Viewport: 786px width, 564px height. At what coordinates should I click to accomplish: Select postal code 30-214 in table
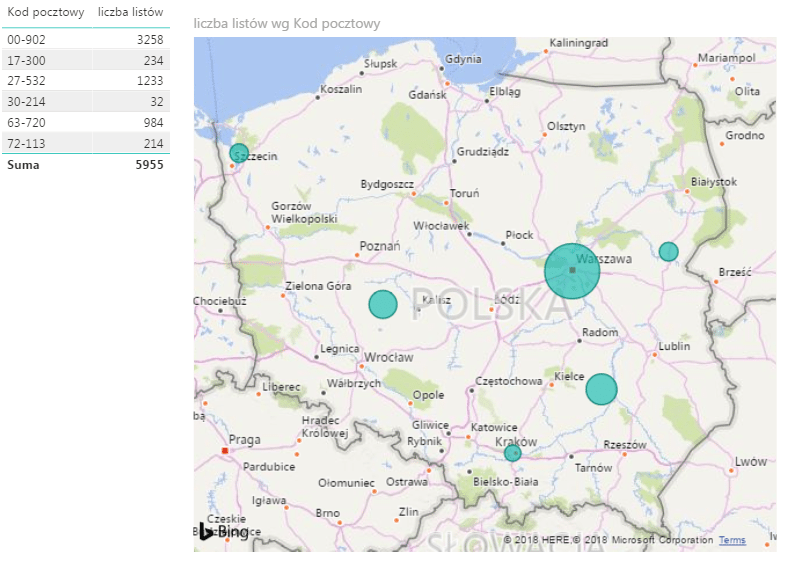coord(26,101)
